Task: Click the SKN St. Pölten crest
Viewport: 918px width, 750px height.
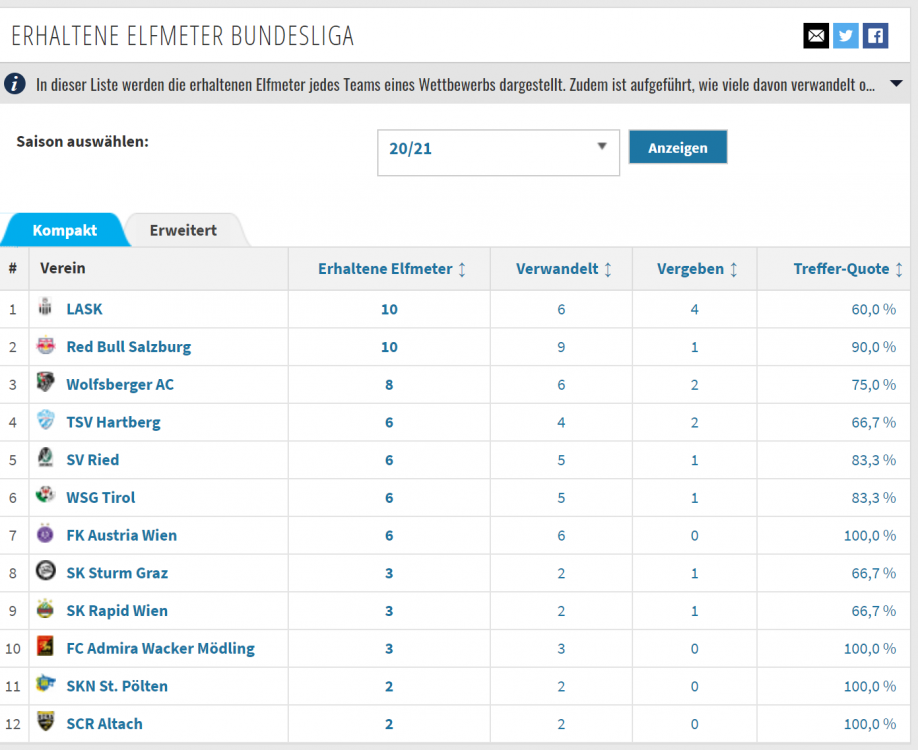Action: tap(45, 684)
